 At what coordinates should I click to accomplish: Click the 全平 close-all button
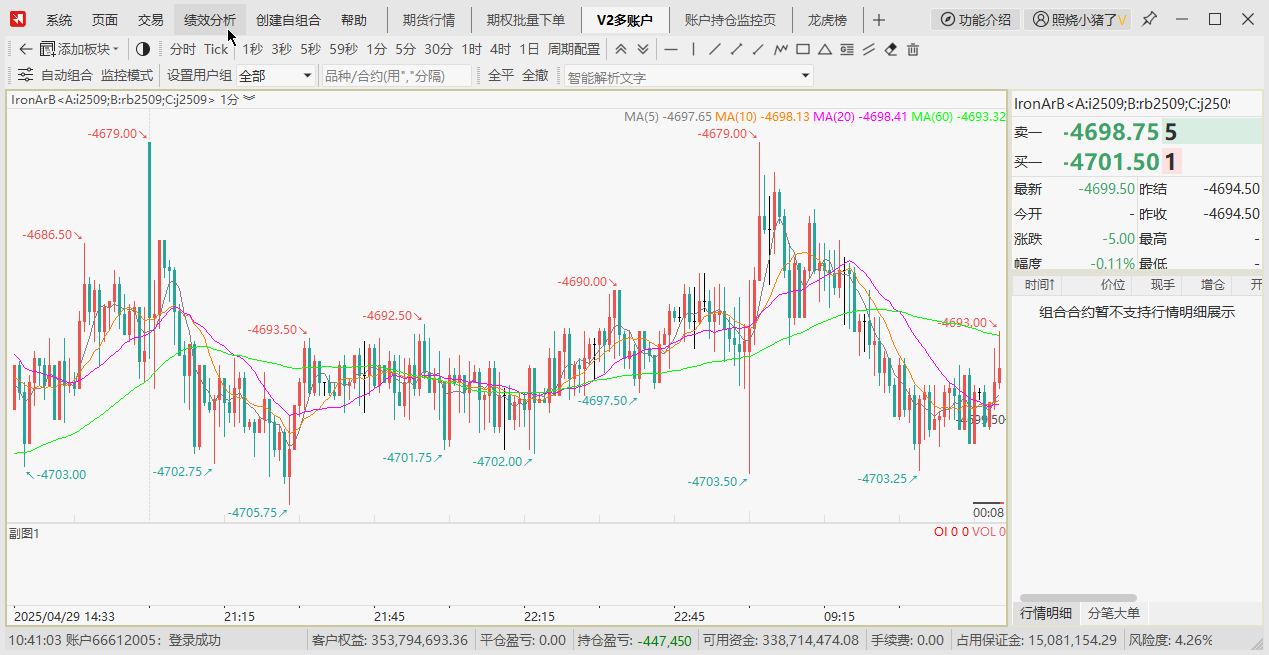(501, 75)
